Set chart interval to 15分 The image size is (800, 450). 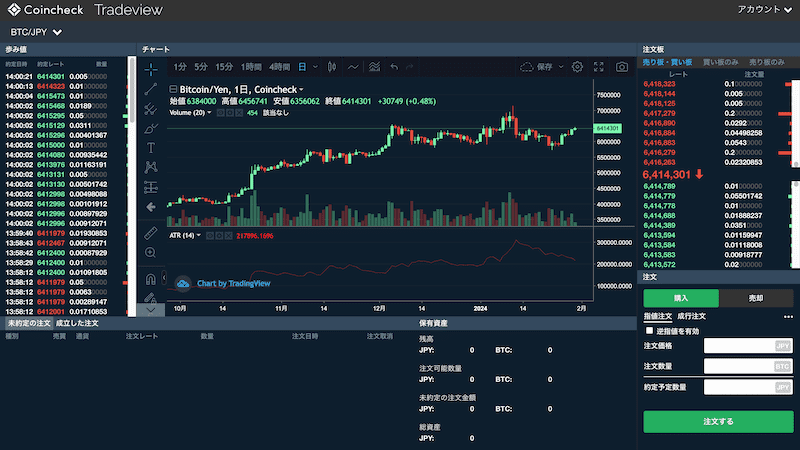[224, 67]
